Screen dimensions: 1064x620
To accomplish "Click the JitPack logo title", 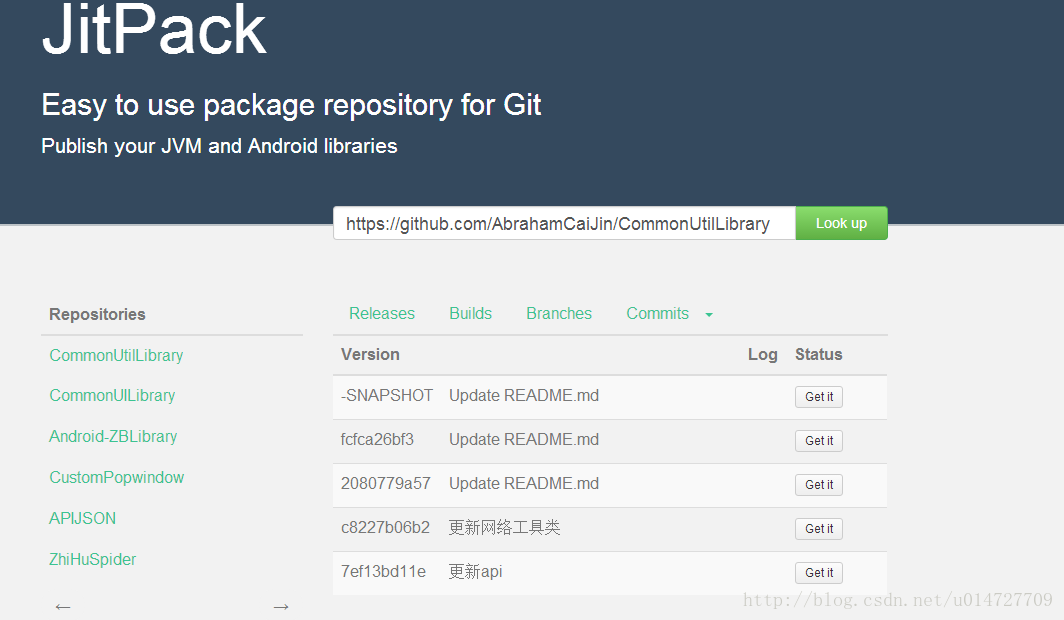I will tap(154, 29).
